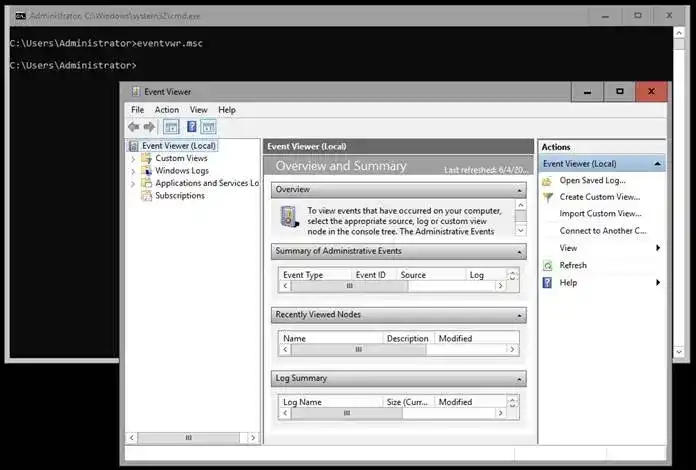Viewport: 696px width, 470px height.
Task: Click right scroll arrow in Log Summary table
Action: 500,413
